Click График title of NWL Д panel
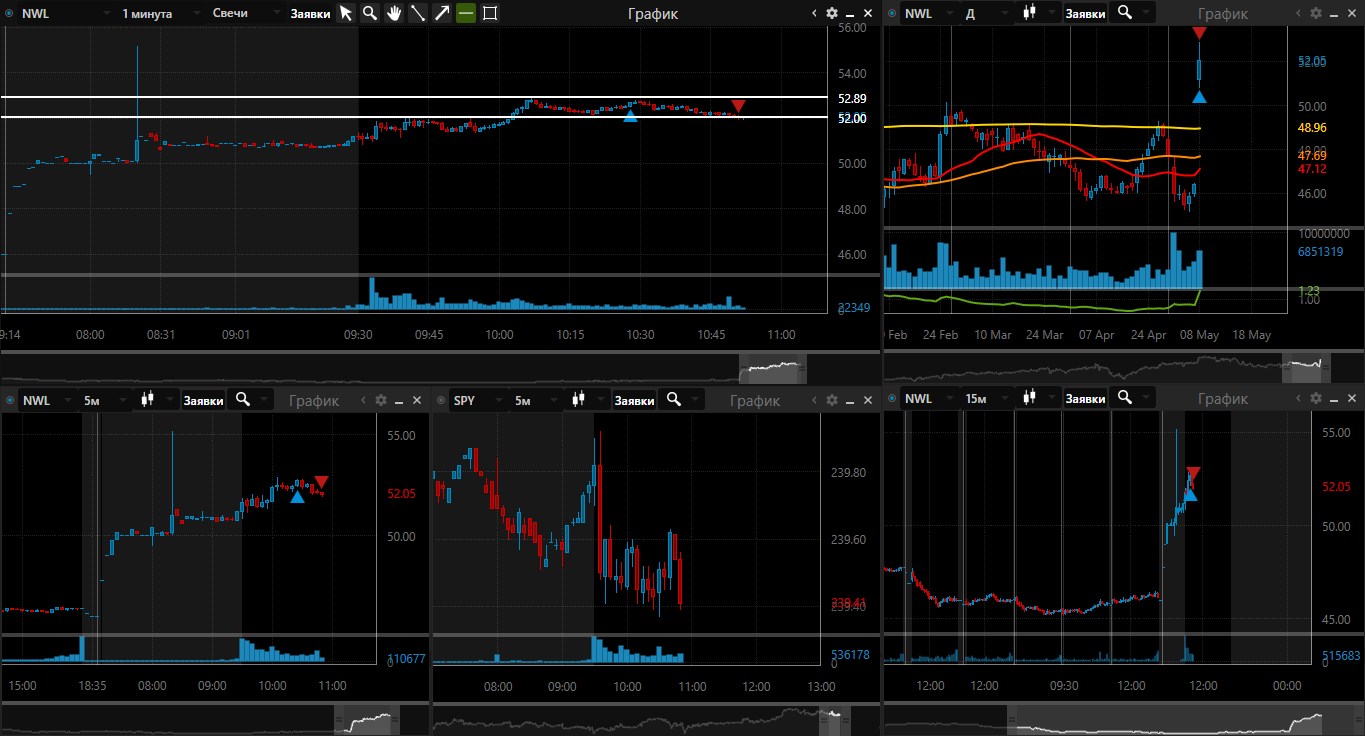The image size is (1365, 736). tap(1222, 14)
